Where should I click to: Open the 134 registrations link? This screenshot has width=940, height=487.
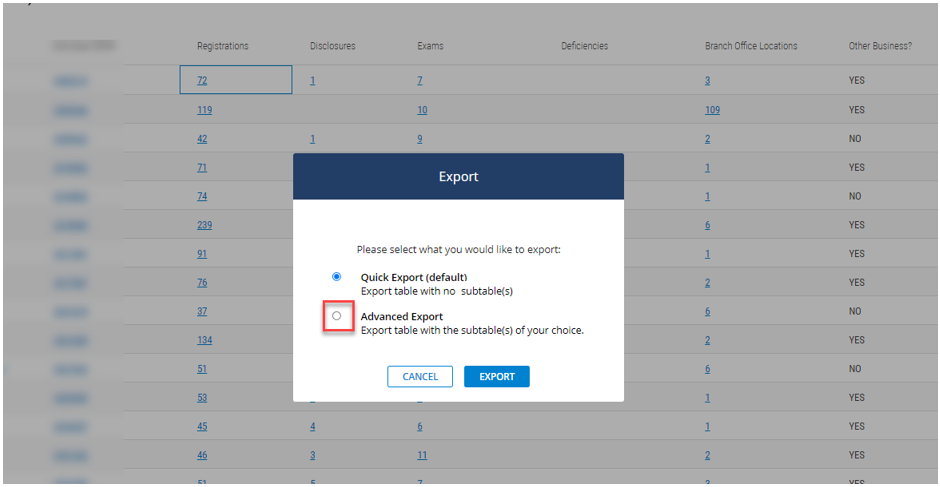pos(204,340)
